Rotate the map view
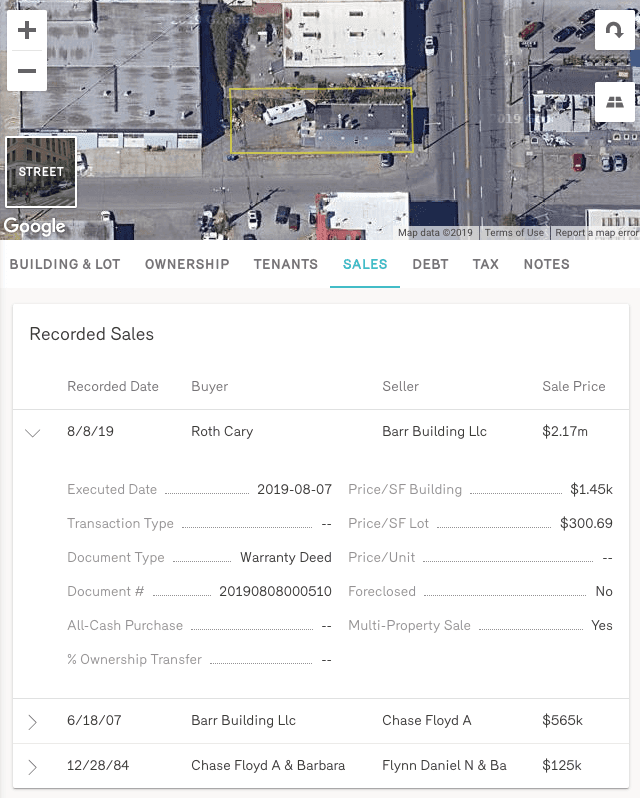This screenshot has height=798, width=640. pyautogui.click(x=613, y=30)
